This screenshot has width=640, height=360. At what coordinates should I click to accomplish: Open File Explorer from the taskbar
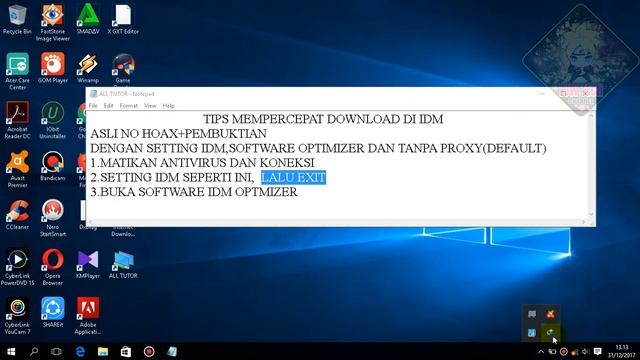pyautogui.click(x=103, y=351)
